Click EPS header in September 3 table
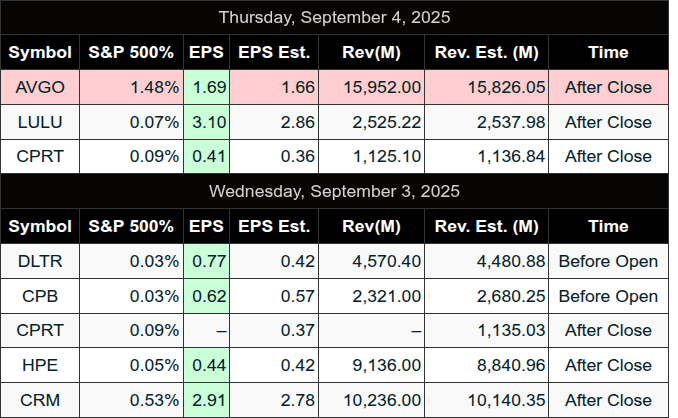This screenshot has height=418, width=678. (x=207, y=227)
